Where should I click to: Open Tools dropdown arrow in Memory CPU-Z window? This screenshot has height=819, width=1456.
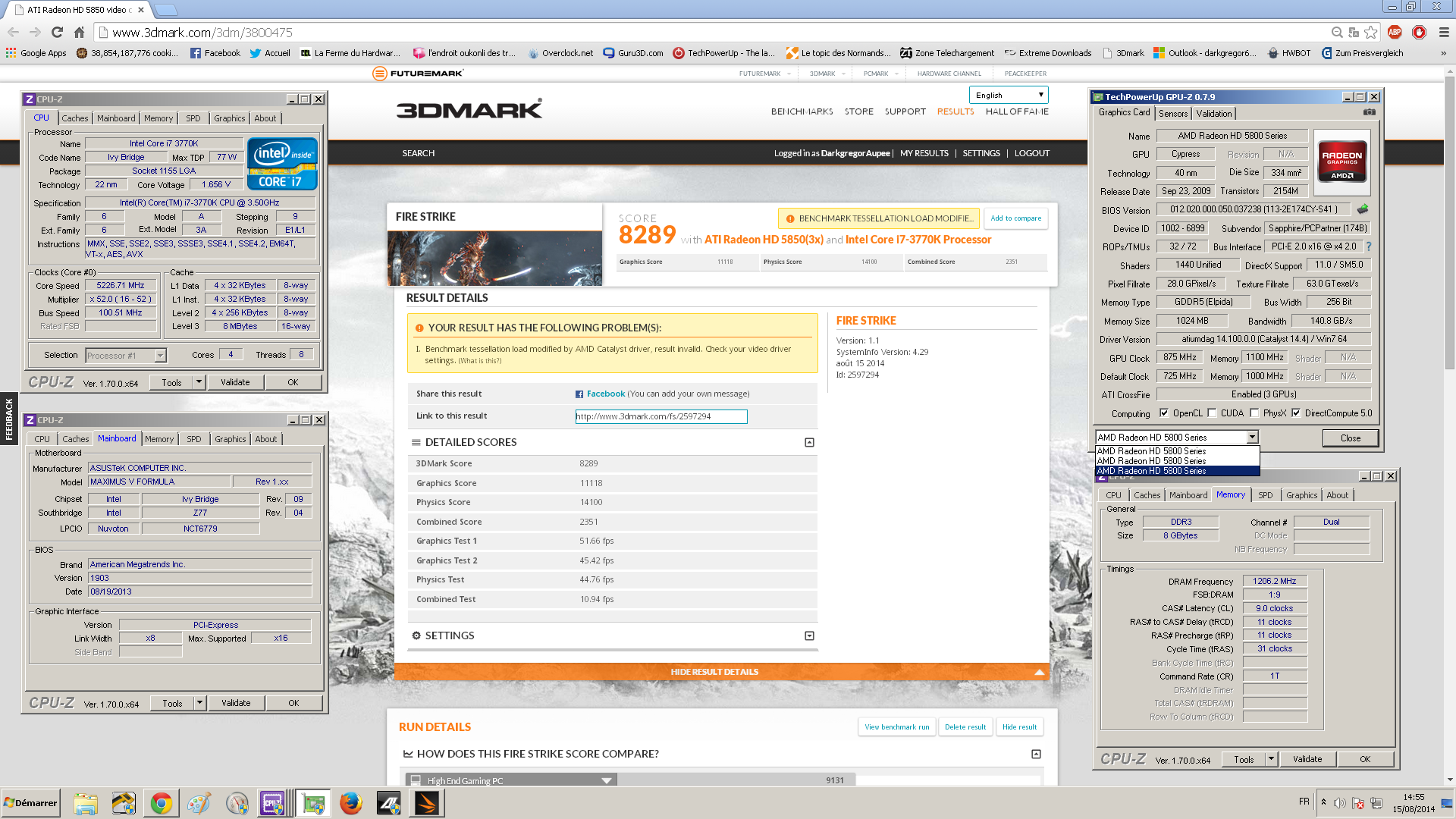(1272, 759)
